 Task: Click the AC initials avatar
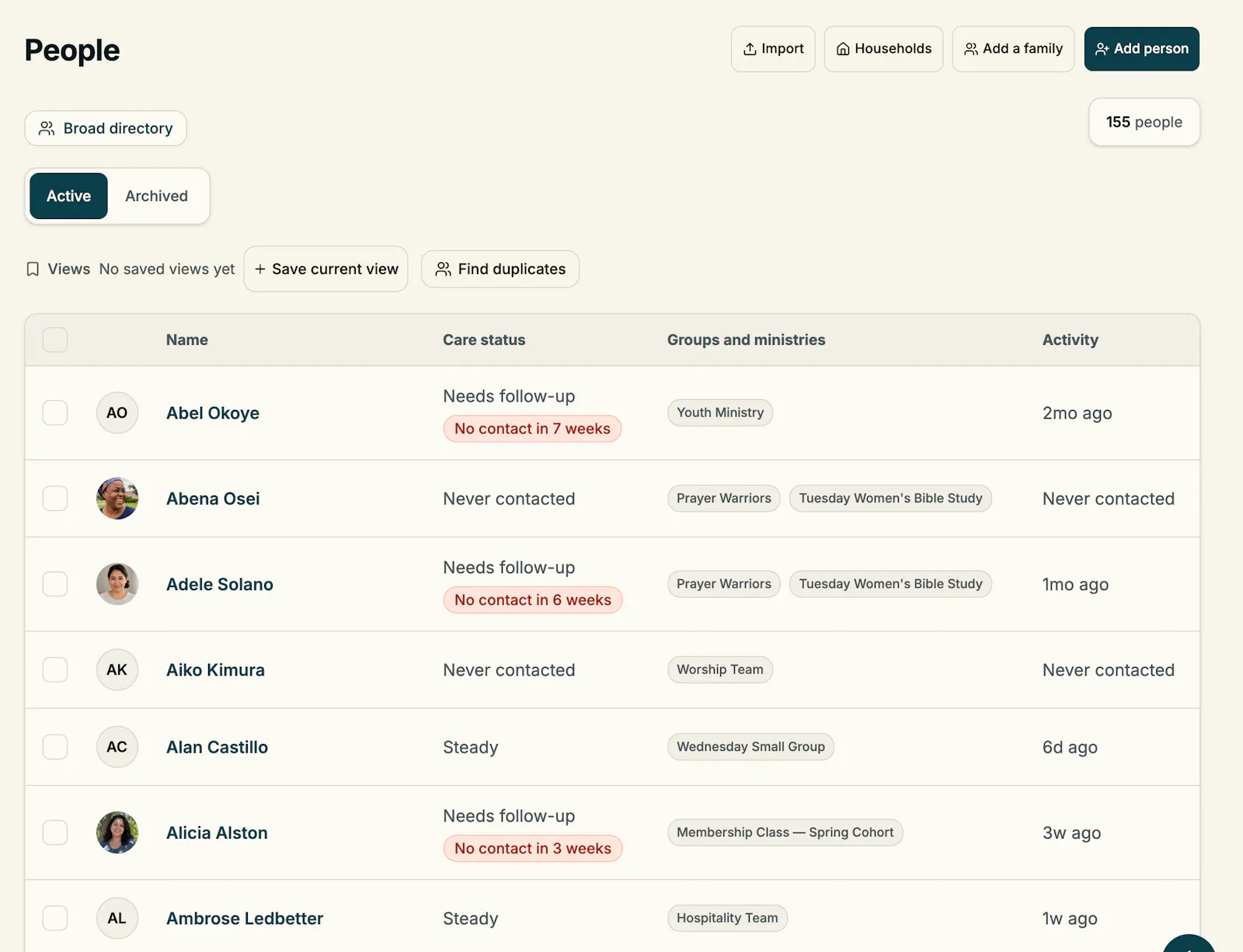117,746
